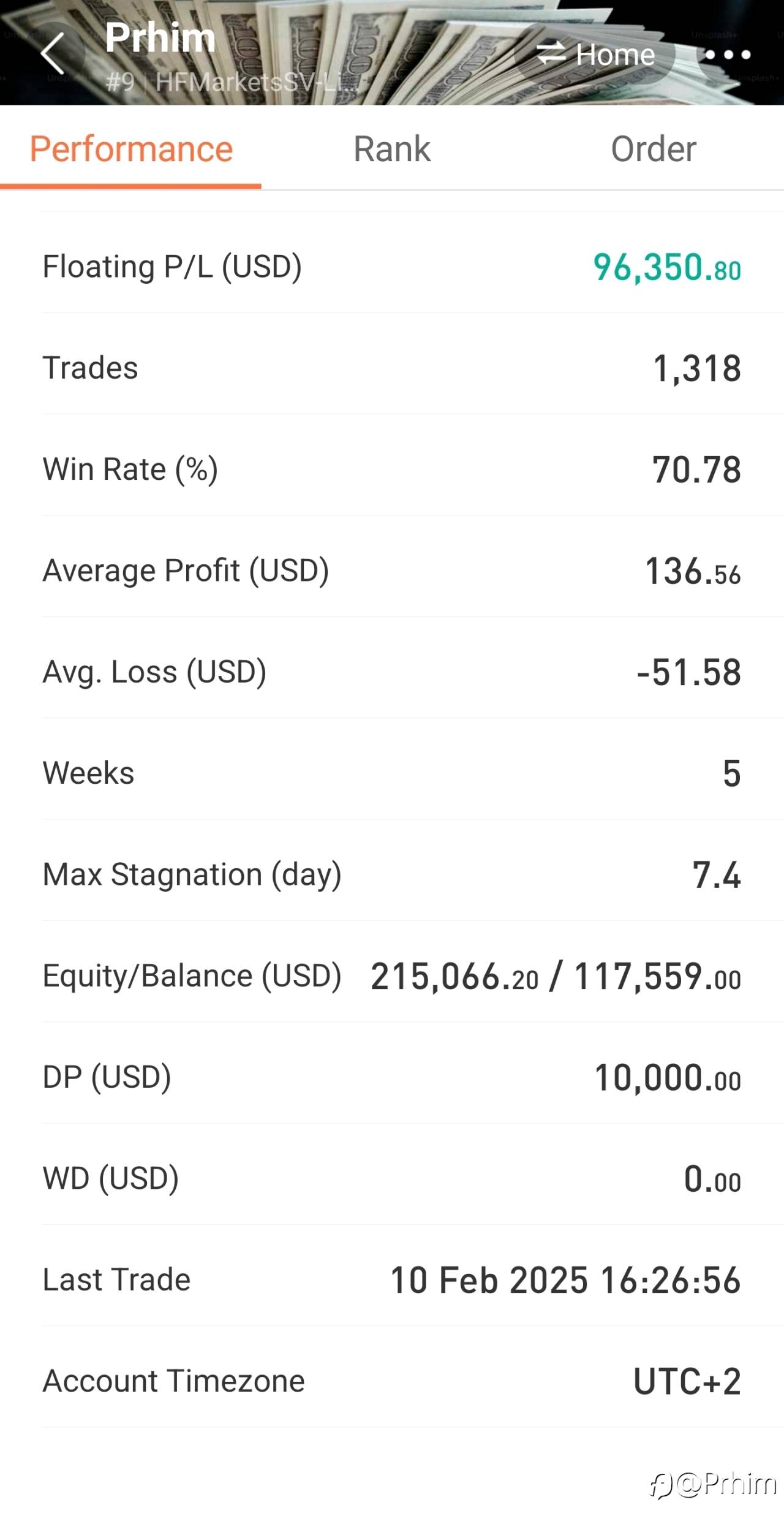Tap the Trades row showing 1,318
The width and height of the screenshot is (784, 1524).
click(392, 368)
